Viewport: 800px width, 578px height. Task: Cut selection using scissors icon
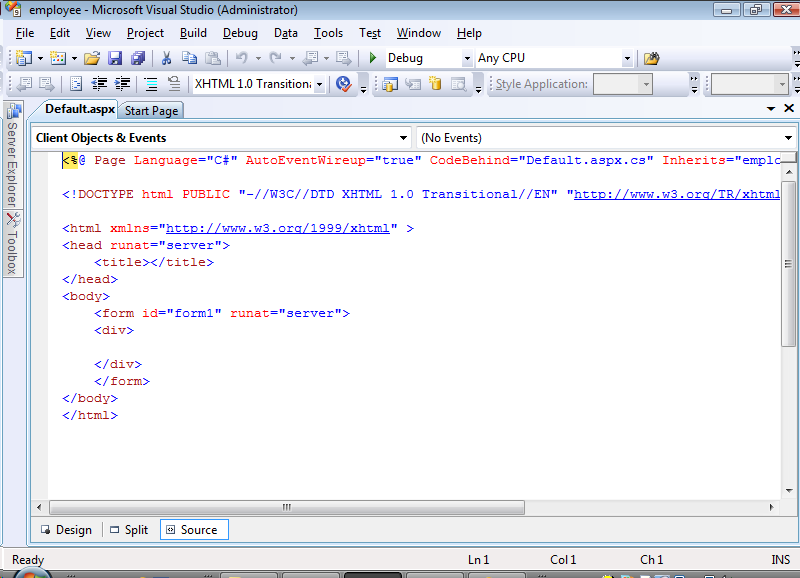coord(166,58)
